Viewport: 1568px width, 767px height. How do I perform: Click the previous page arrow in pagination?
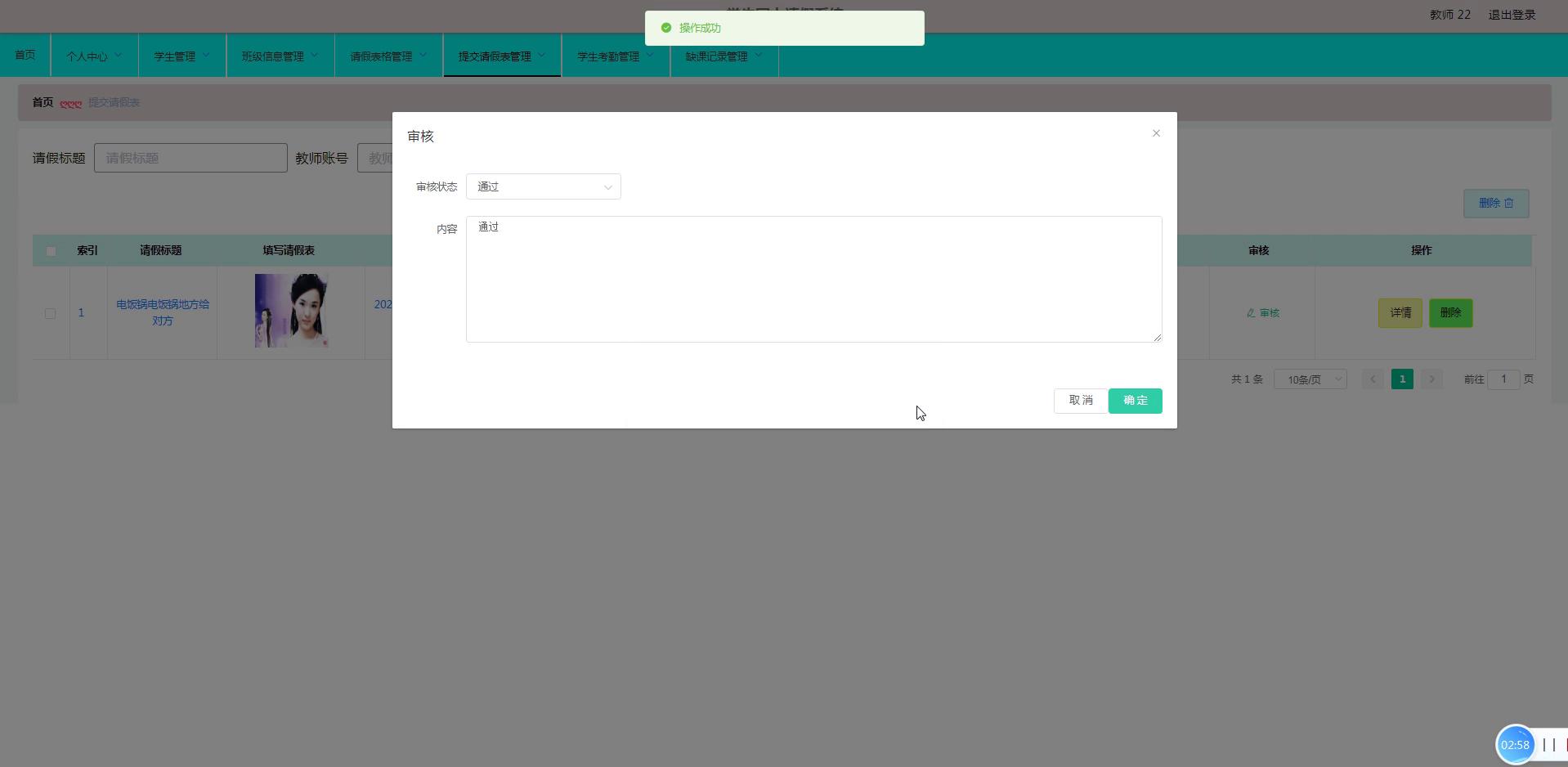[1373, 379]
